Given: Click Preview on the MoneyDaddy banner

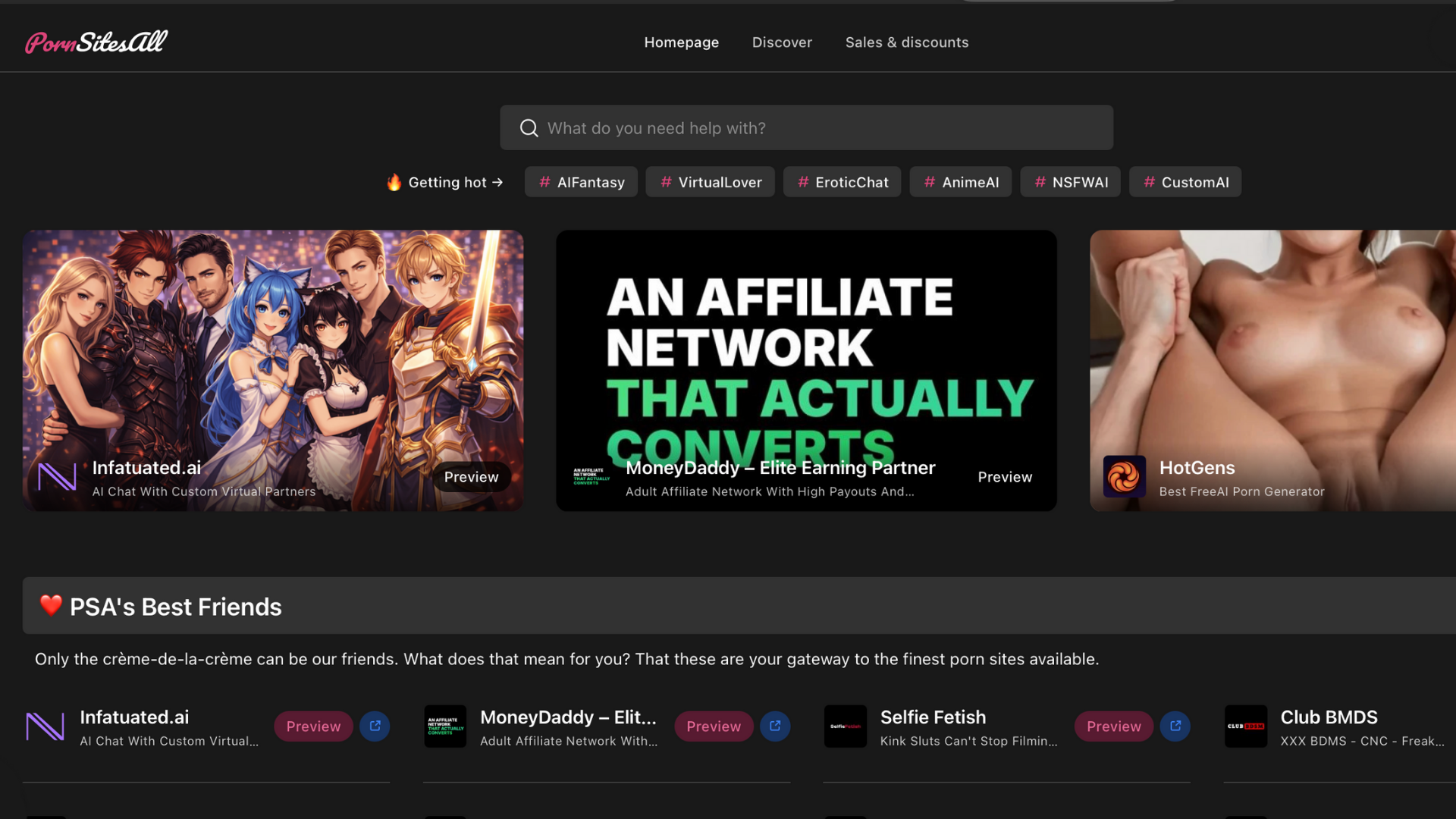Looking at the screenshot, I should [1005, 477].
